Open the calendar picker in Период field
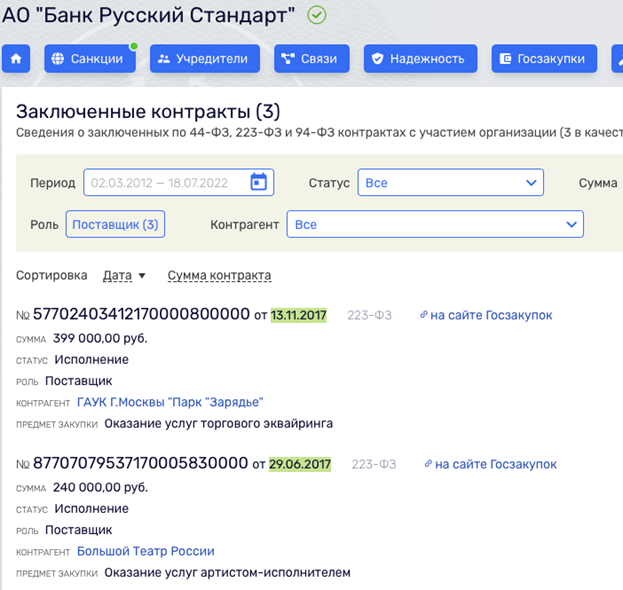This screenshot has width=623, height=590. [x=259, y=182]
